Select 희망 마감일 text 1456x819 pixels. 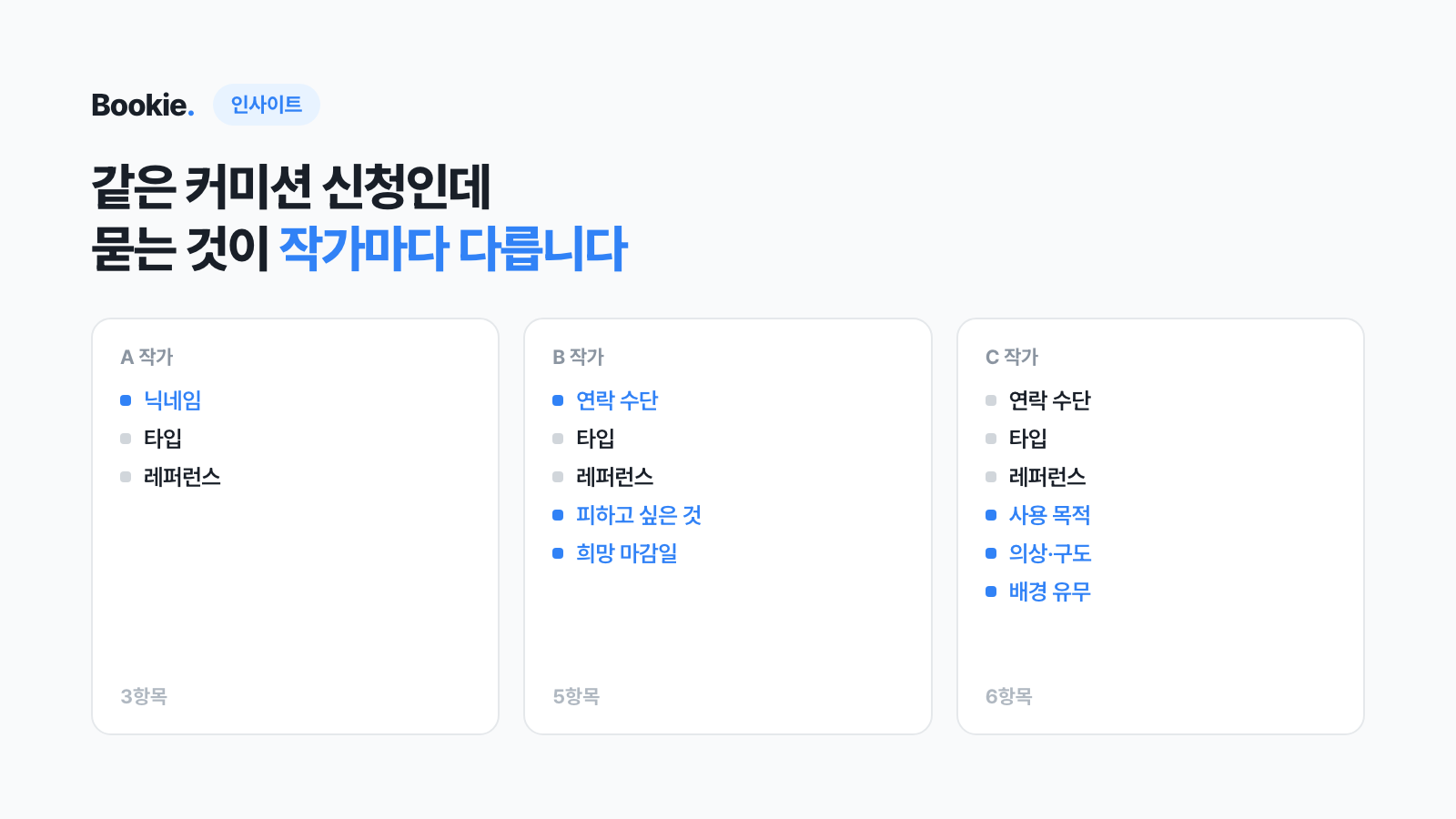point(627,553)
